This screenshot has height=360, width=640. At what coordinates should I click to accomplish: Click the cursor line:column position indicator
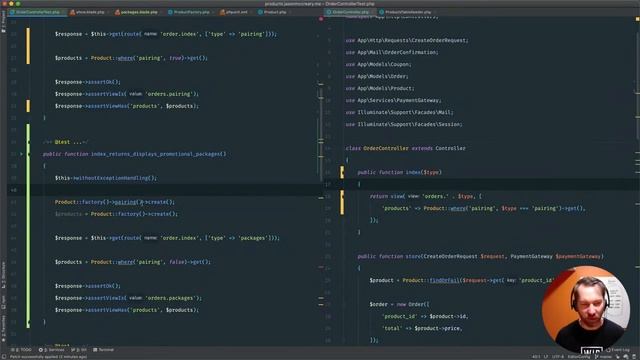536,357
